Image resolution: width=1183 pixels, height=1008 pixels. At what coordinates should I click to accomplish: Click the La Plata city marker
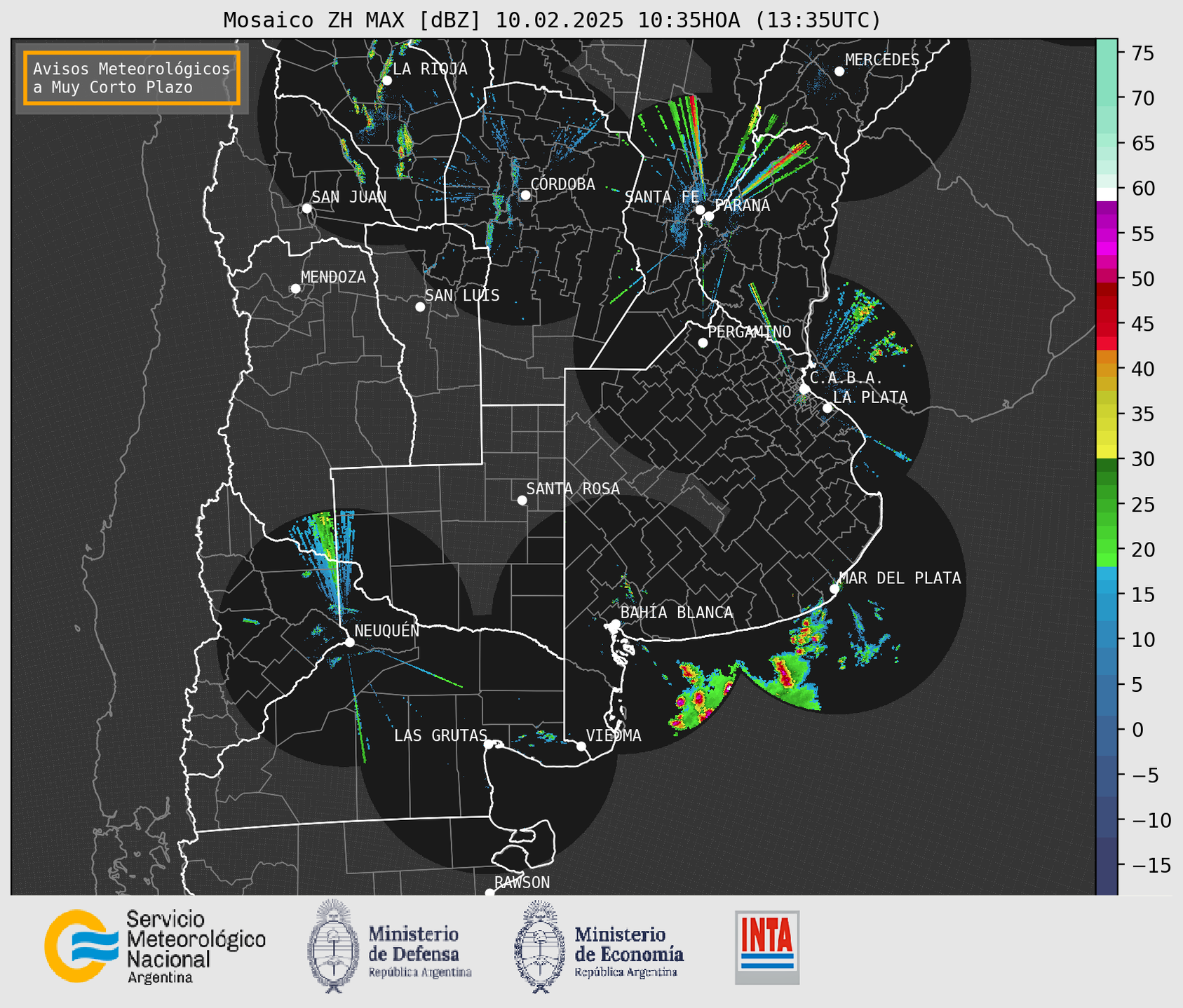pos(827,408)
